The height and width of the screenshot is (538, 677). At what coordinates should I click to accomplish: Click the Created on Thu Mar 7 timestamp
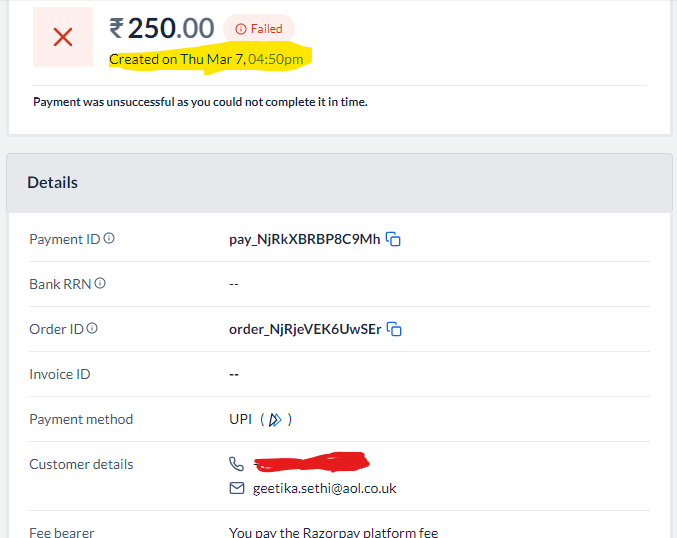coord(206,59)
